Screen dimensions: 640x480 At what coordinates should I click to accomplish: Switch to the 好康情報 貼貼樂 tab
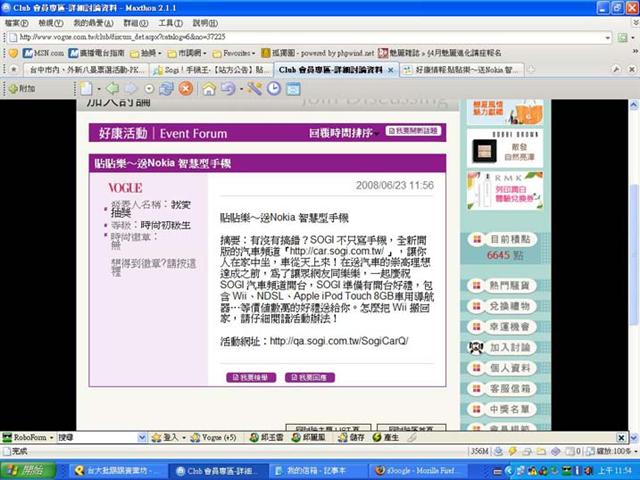click(x=461, y=70)
